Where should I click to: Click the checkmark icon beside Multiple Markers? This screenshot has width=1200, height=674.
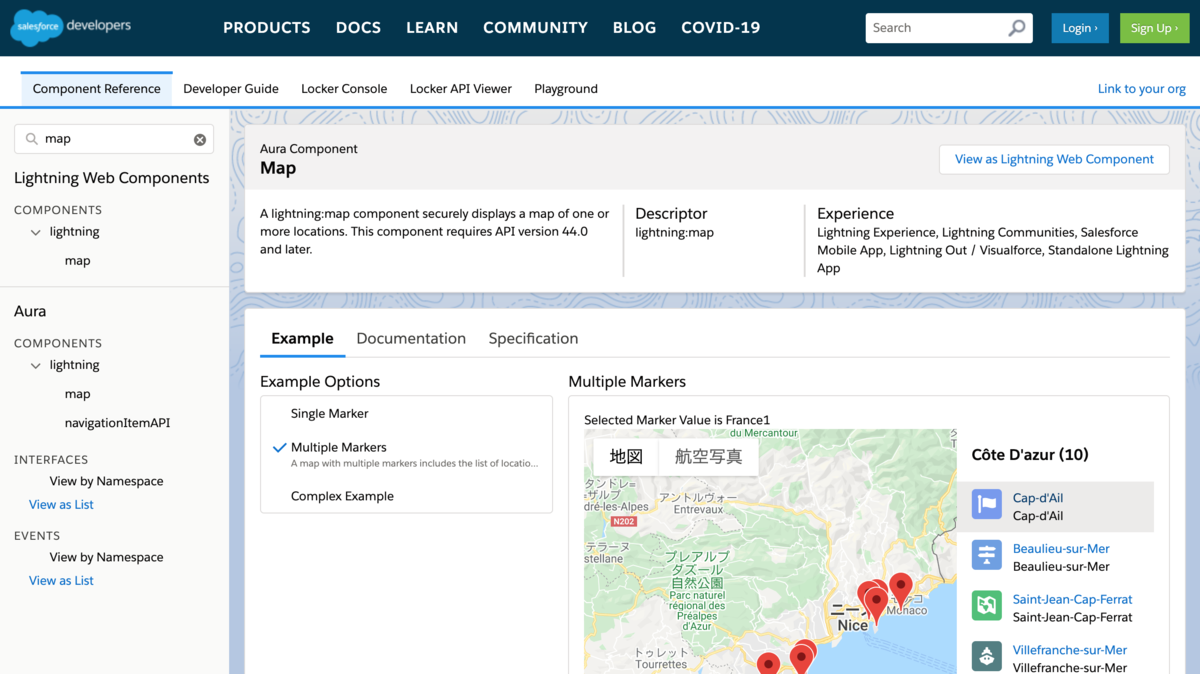pos(279,448)
